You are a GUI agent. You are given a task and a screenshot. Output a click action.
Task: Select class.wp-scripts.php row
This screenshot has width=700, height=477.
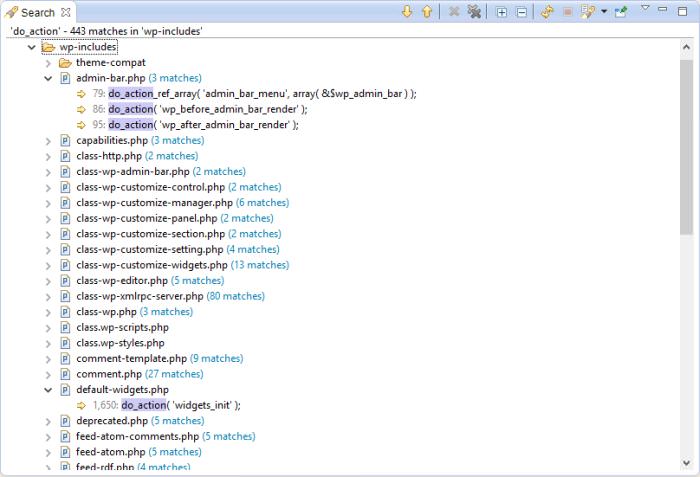point(122,328)
